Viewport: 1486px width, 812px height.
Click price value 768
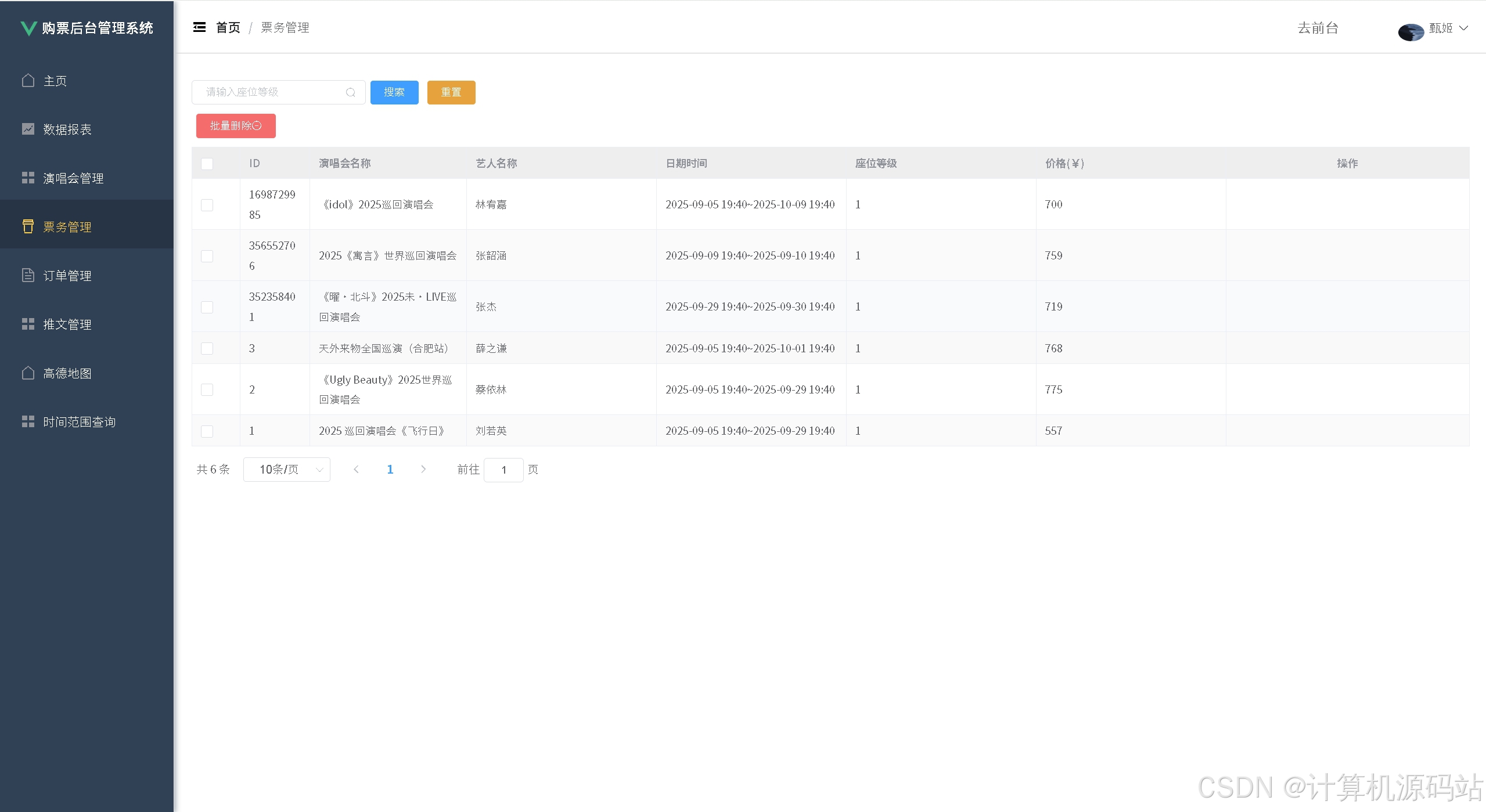pyautogui.click(x=1053, y=348)
